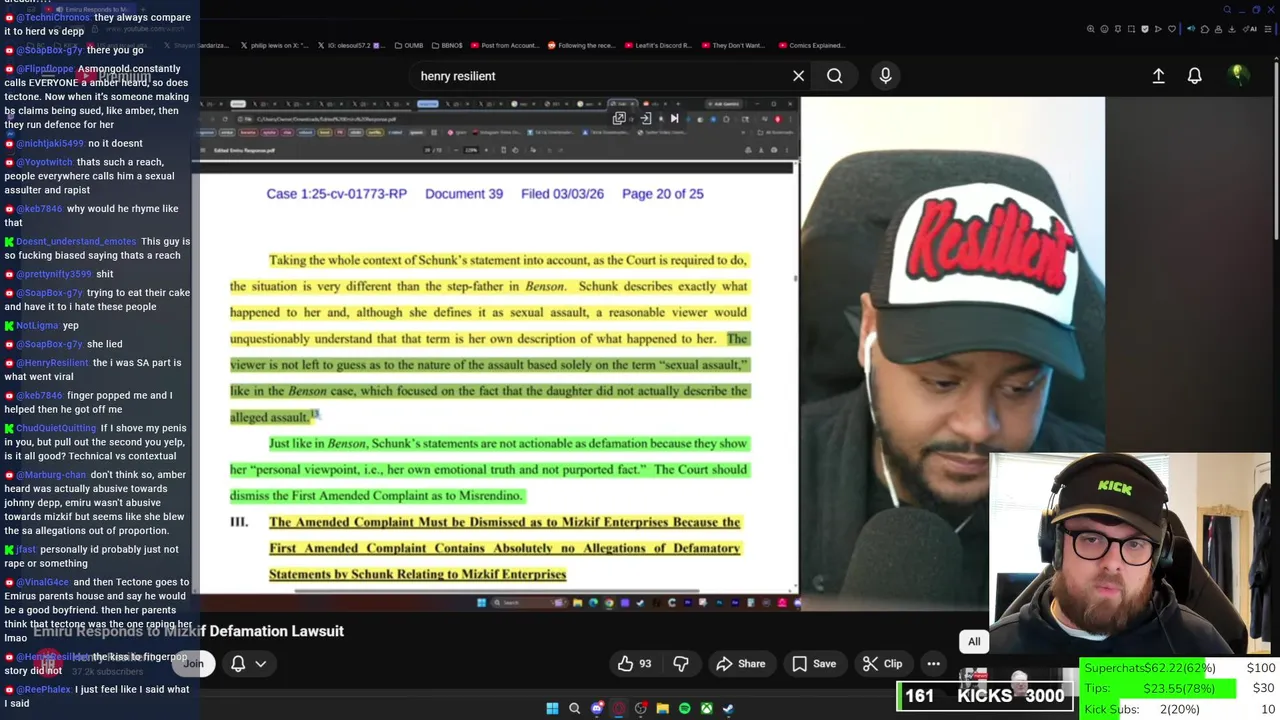
Task: Start voice search with the microphone
Action: click(x=885, y=76)
